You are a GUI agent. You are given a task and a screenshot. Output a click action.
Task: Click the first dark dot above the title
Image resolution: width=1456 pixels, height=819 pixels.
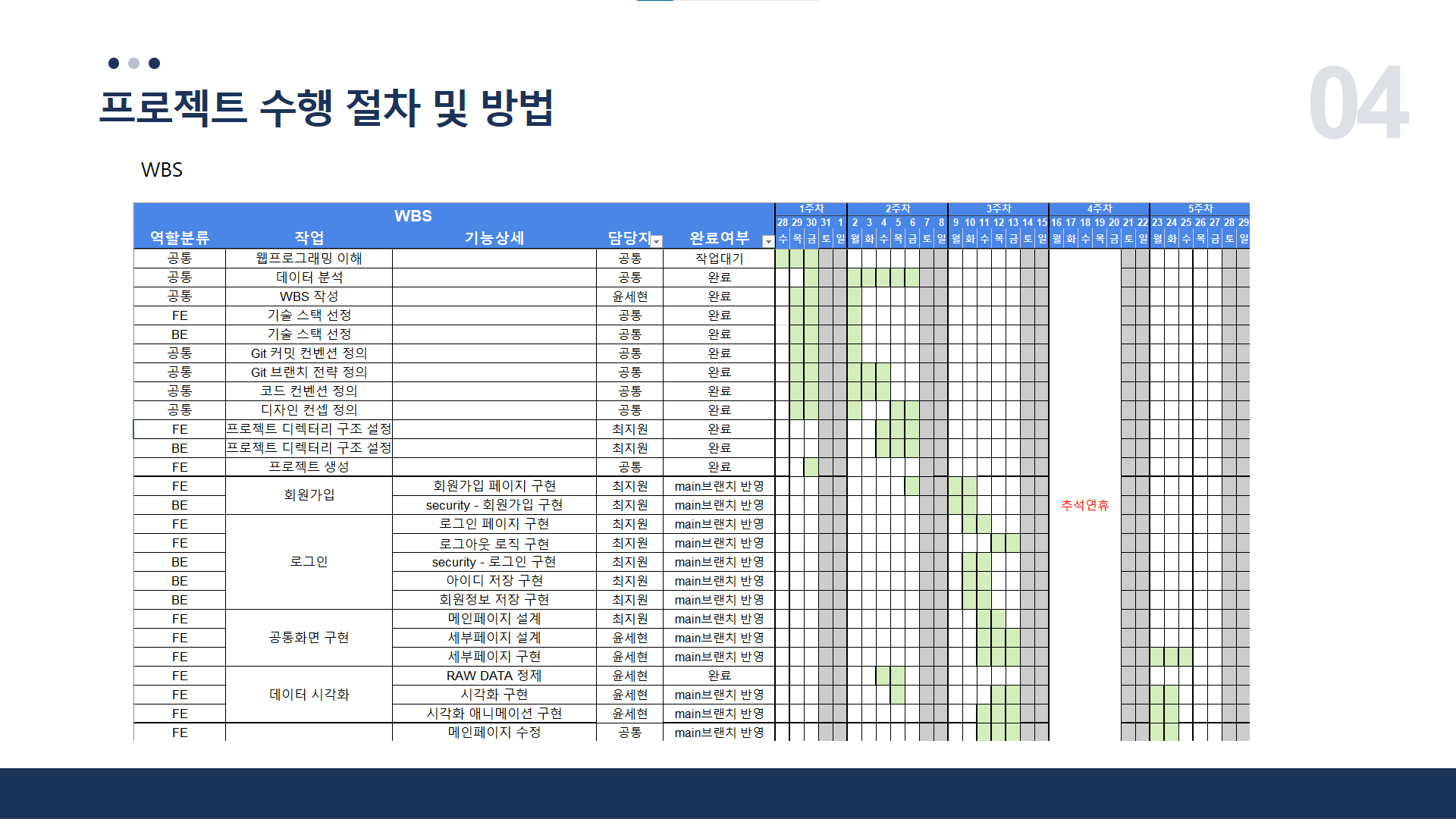[x=114, y=63]
